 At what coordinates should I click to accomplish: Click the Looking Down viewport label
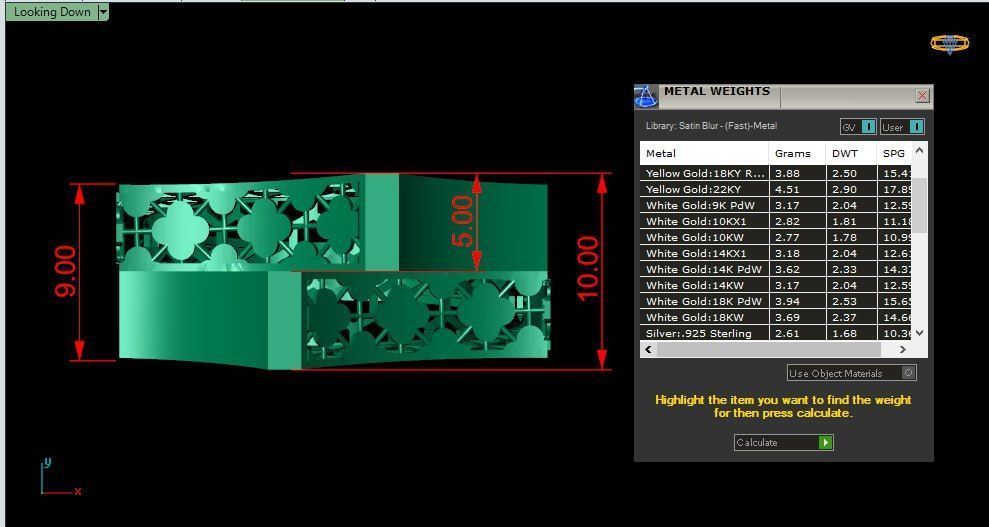pyautogui.click(x=52, y=12)
